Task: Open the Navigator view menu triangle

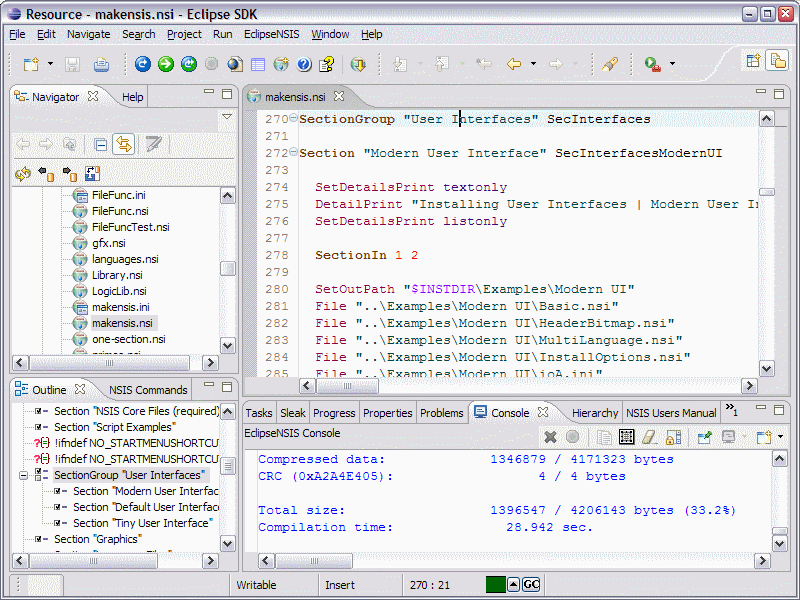Action: (x=227, y=117)
